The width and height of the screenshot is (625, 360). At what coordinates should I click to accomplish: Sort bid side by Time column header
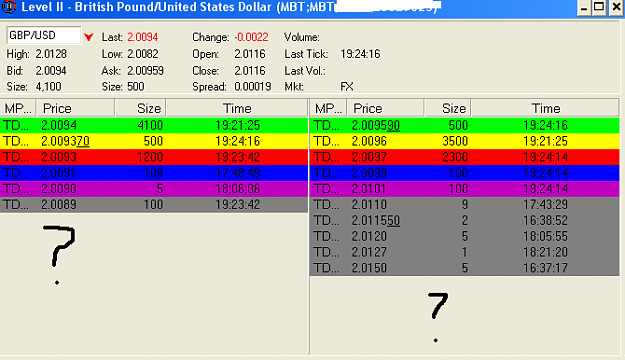click(x=237, y=108)
